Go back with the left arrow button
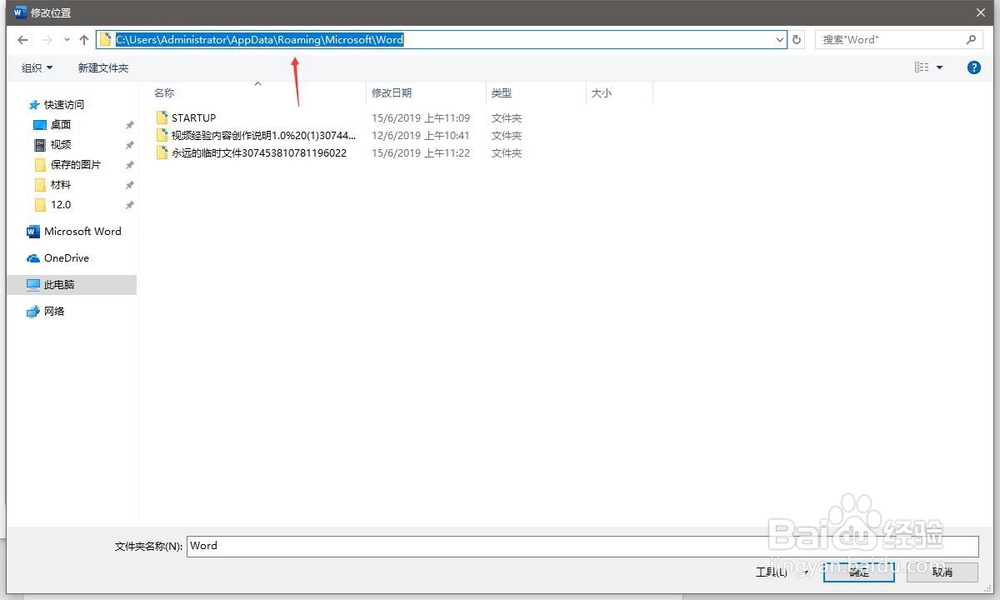 [x=23, y=40]
